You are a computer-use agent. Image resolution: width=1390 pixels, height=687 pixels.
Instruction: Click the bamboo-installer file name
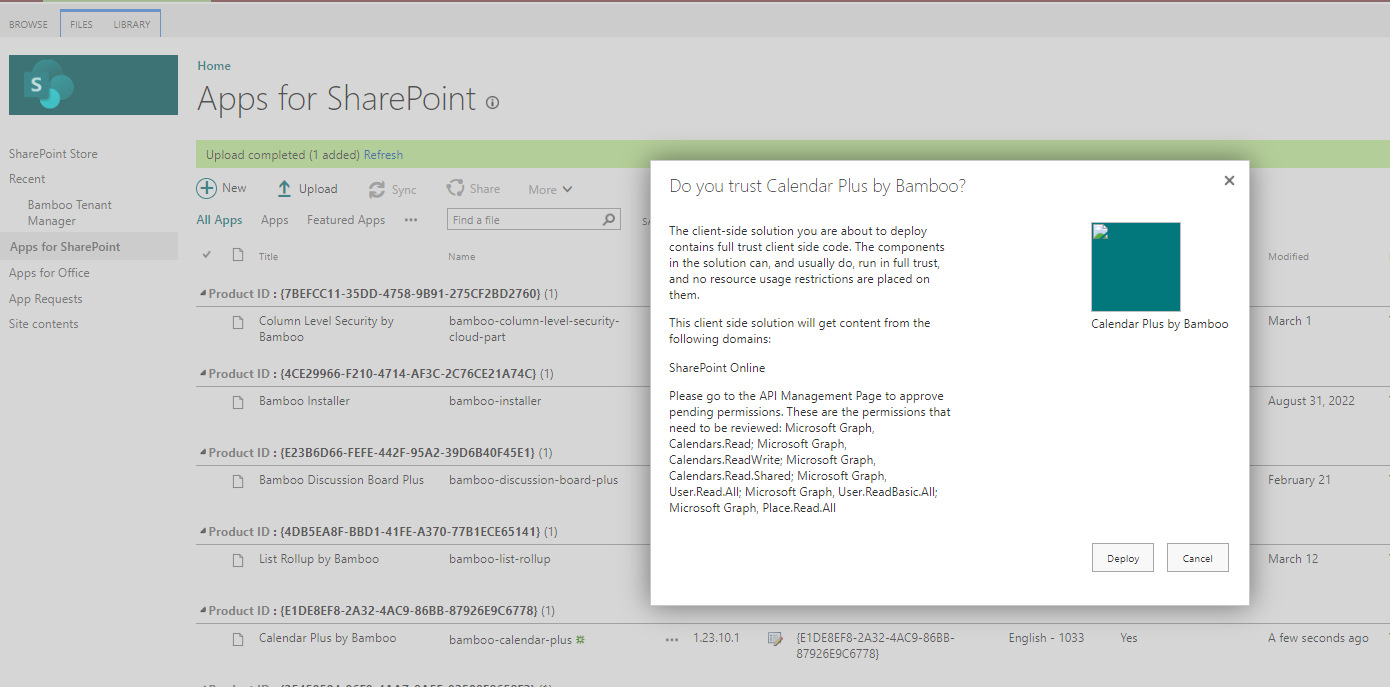tap(495, 401)
